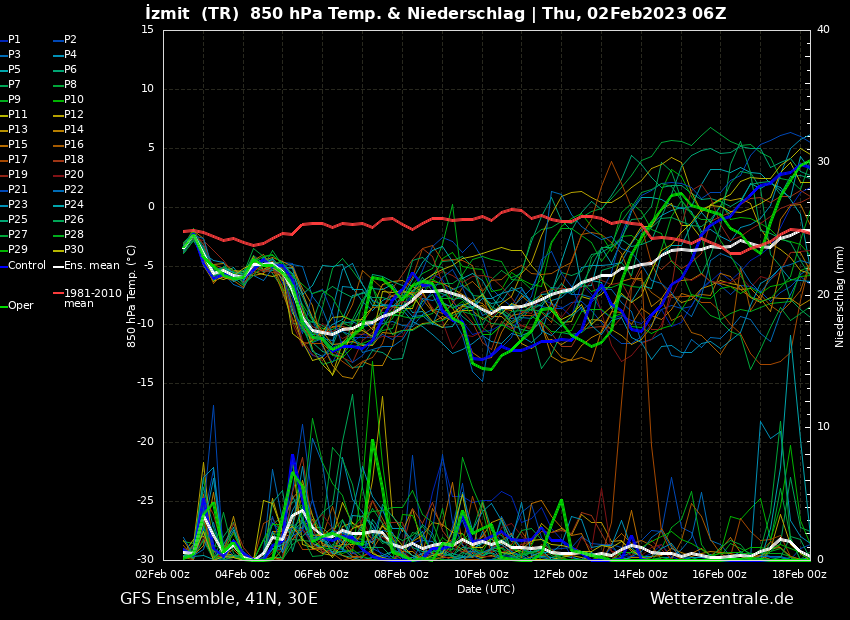Pick the "08Feb 00z" x-axis label
Viewport: 850px width, 620px height.
click(402, 574)
